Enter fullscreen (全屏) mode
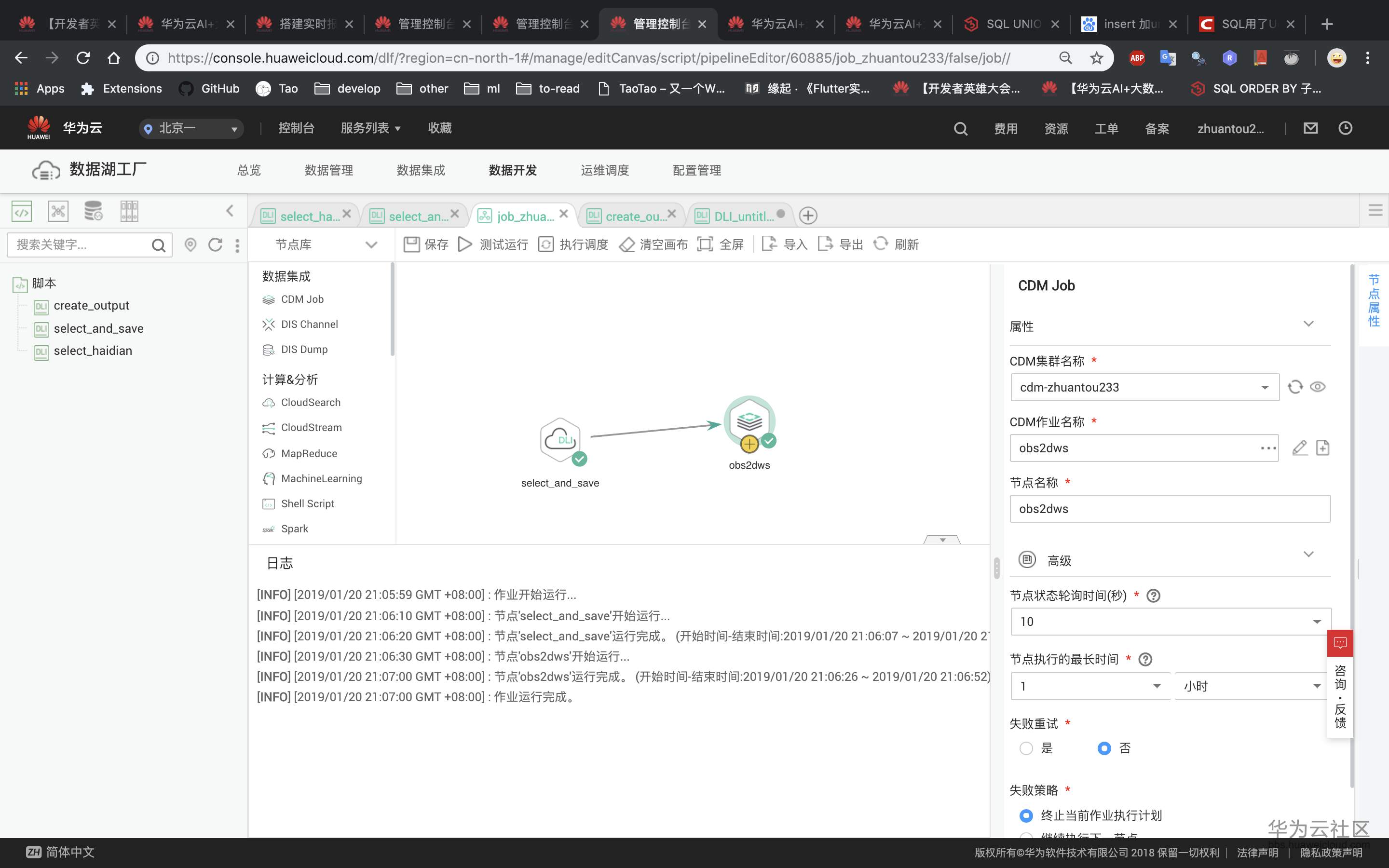 (x=705, y=244)
